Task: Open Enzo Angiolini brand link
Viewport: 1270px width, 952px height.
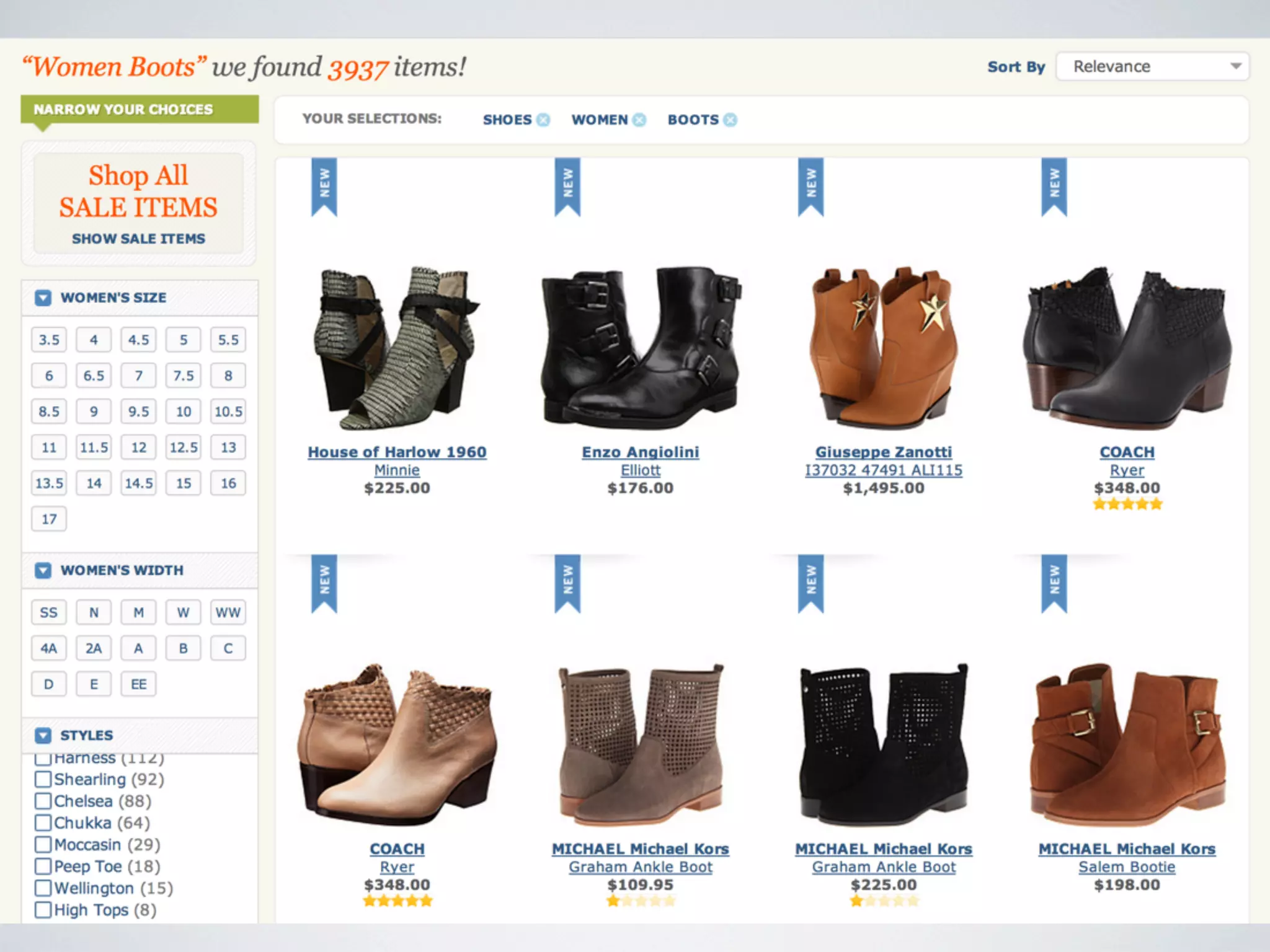Action: point(640,452)
